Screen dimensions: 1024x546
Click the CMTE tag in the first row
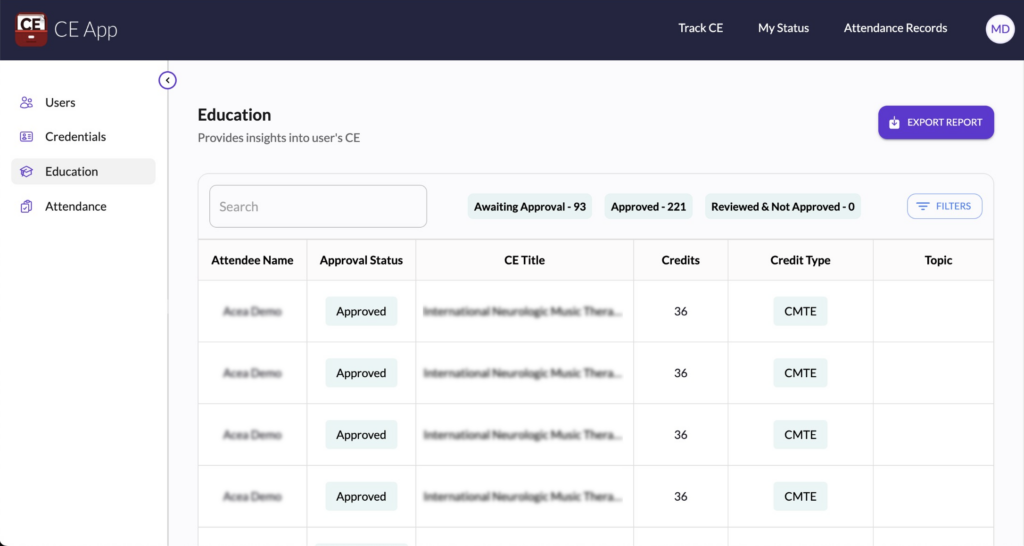(800, 311)
